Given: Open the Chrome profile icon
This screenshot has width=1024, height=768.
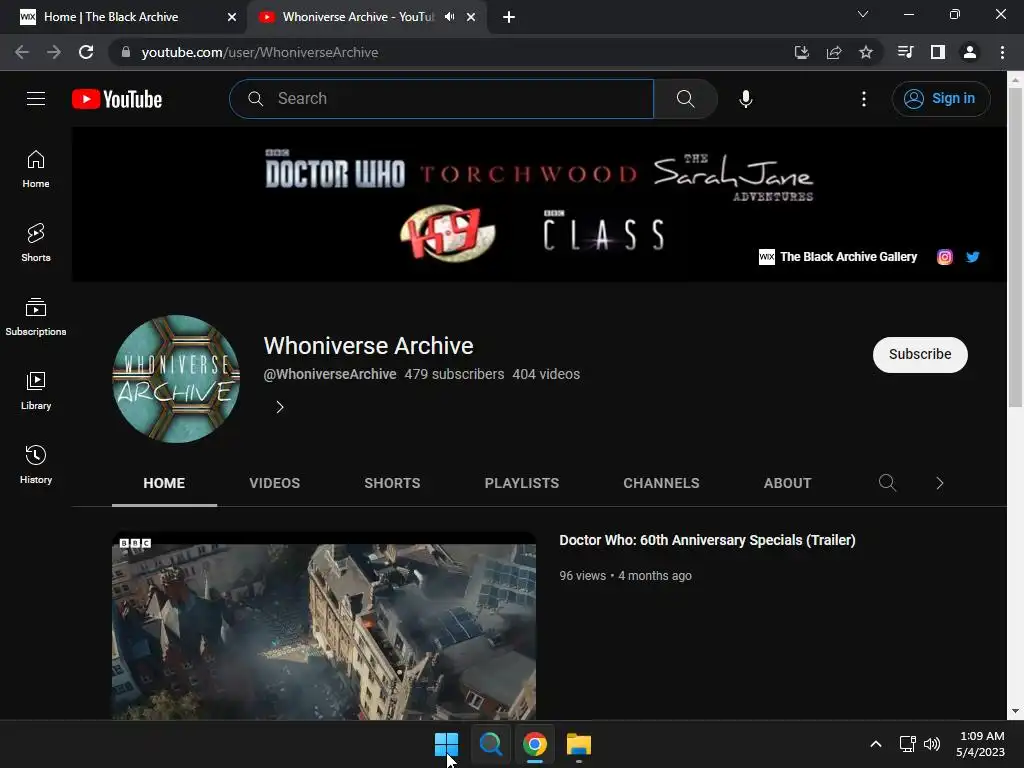Looking at the screenshot, I should [970, 52].
